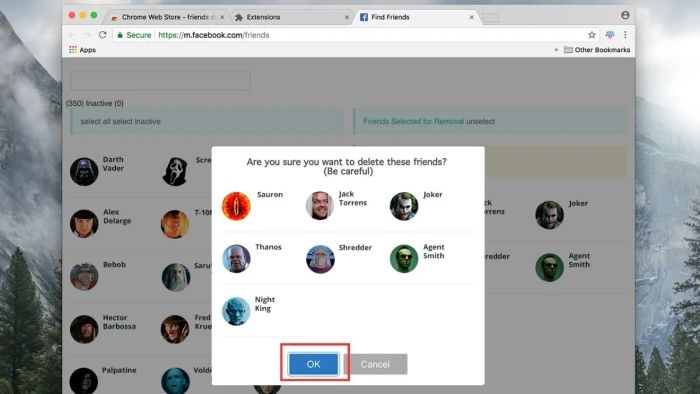Click Agent Smith's avatar in removal panel
This screenshot has width=700, height=394.
tap(550, 267)
